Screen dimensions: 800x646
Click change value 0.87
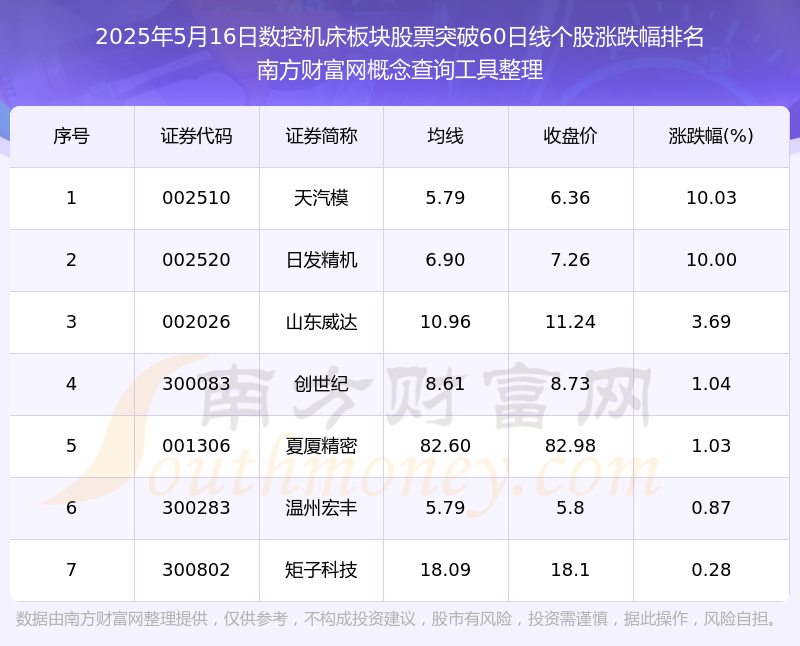click(711, 508)
